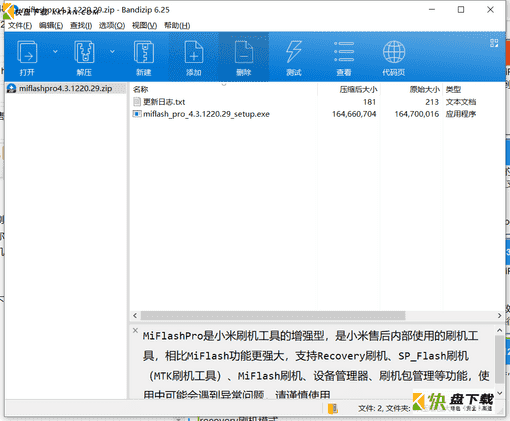Click the 解压 (Extract) toolbar icon
The width and height of the screenshot is (510, 421).
[84, 58]
